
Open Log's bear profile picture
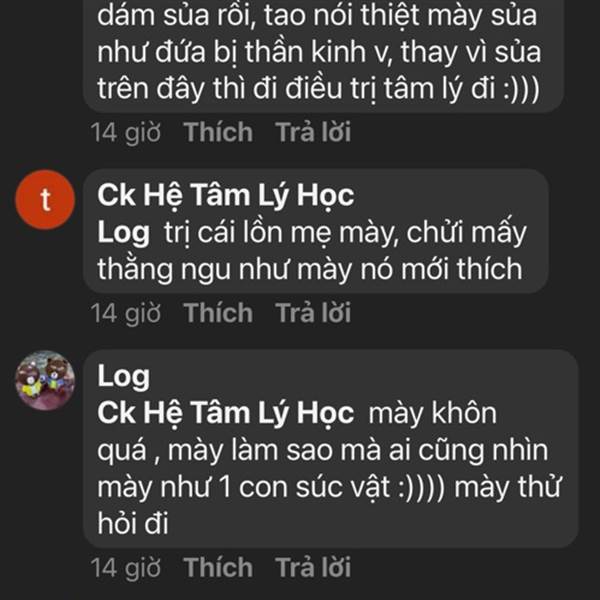(x=45, y=380)
